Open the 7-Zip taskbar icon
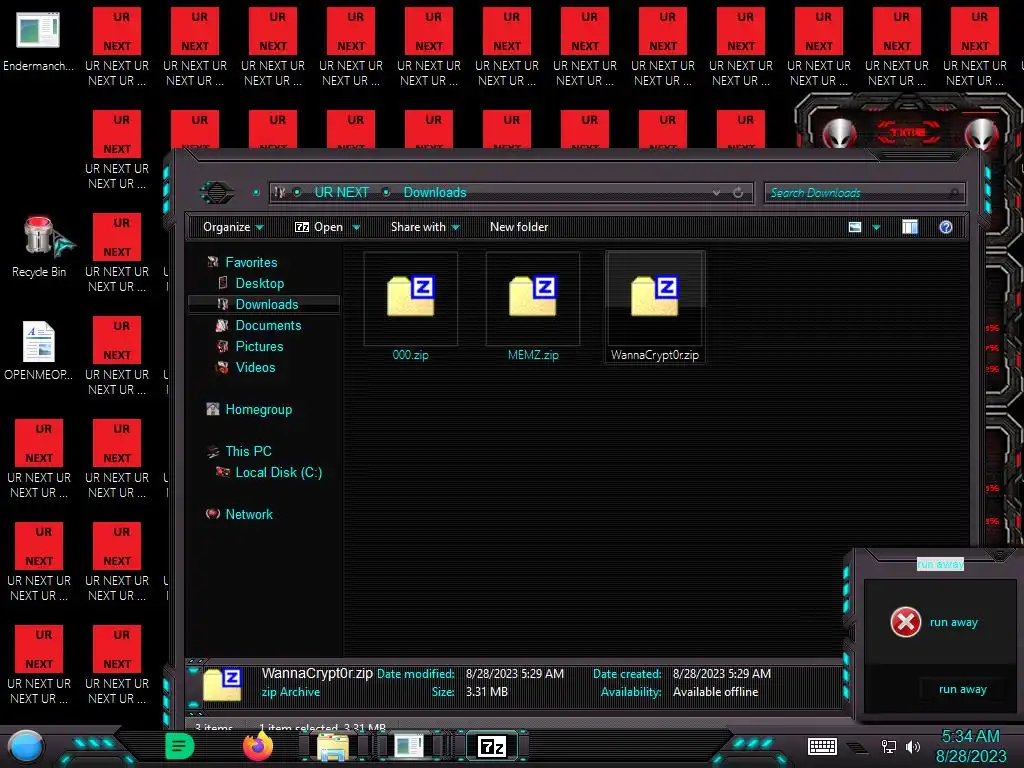Image resolution: width=1024 pixels, height=768 pixels. 492,746
